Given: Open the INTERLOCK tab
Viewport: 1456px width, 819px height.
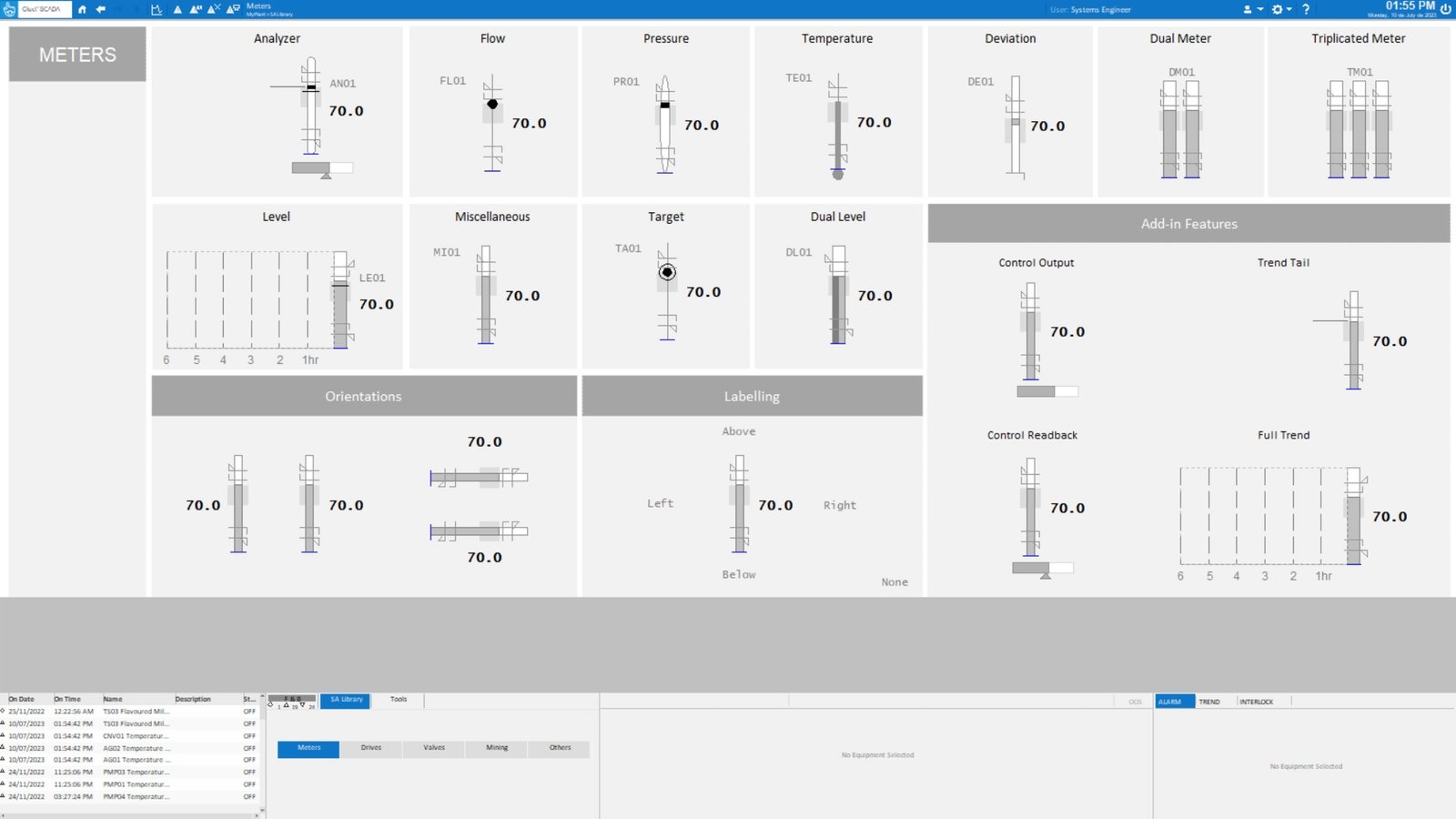Looking at the screenshot, I should pyautogui.click(x=1257, y=702).
